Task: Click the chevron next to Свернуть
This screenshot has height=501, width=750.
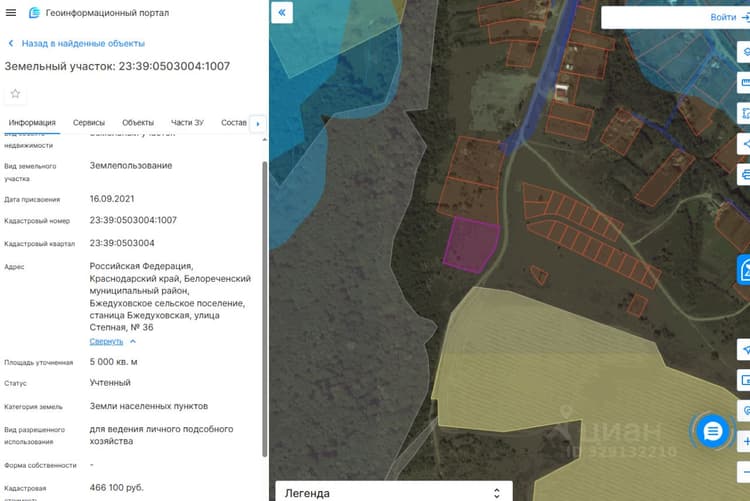Action: tap(133, 341)
